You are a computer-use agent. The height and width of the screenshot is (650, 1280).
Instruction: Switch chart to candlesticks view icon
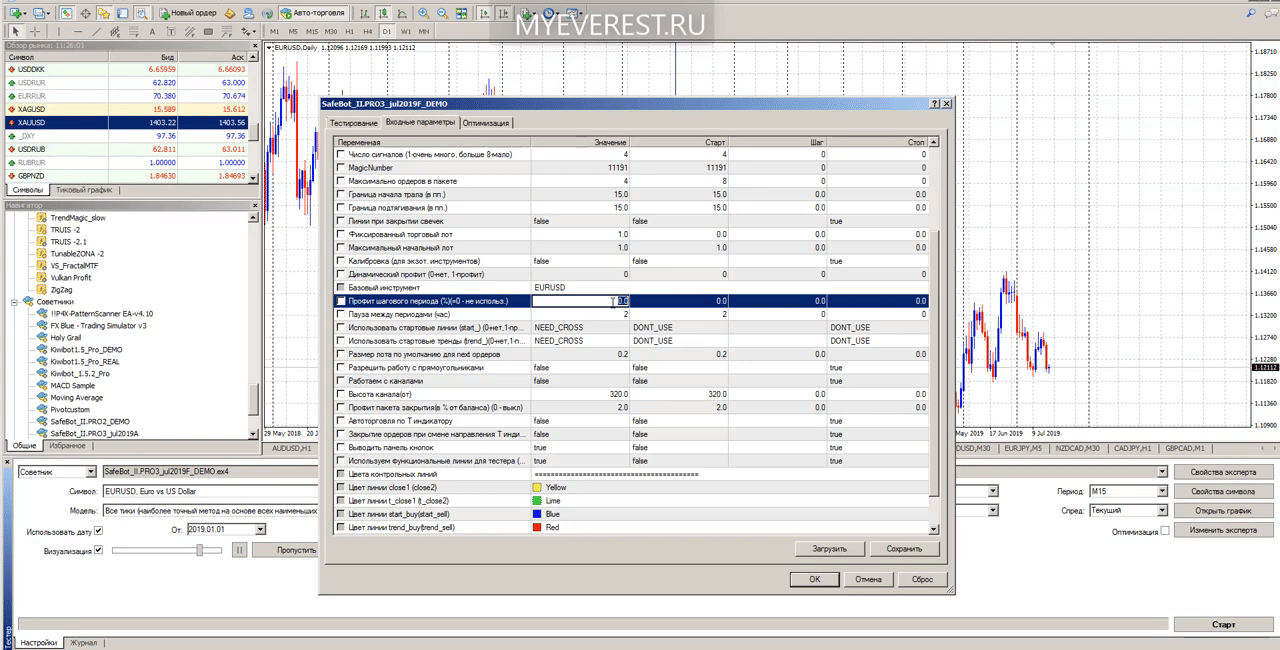click(x=385, y=13)
